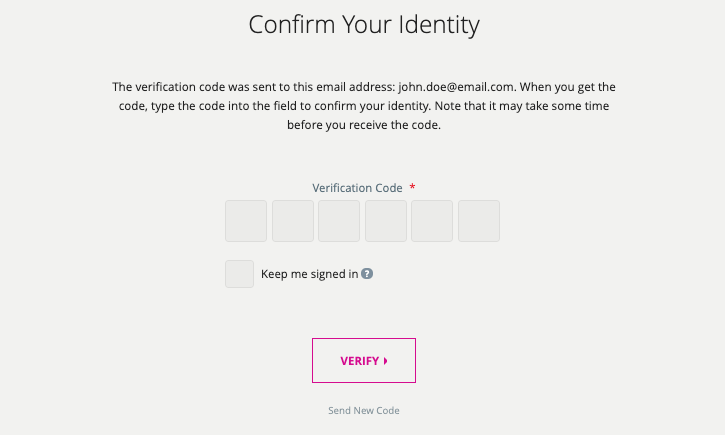Click the Keep me signed in label text
The image size is (725, 435).
click(309, 274)
